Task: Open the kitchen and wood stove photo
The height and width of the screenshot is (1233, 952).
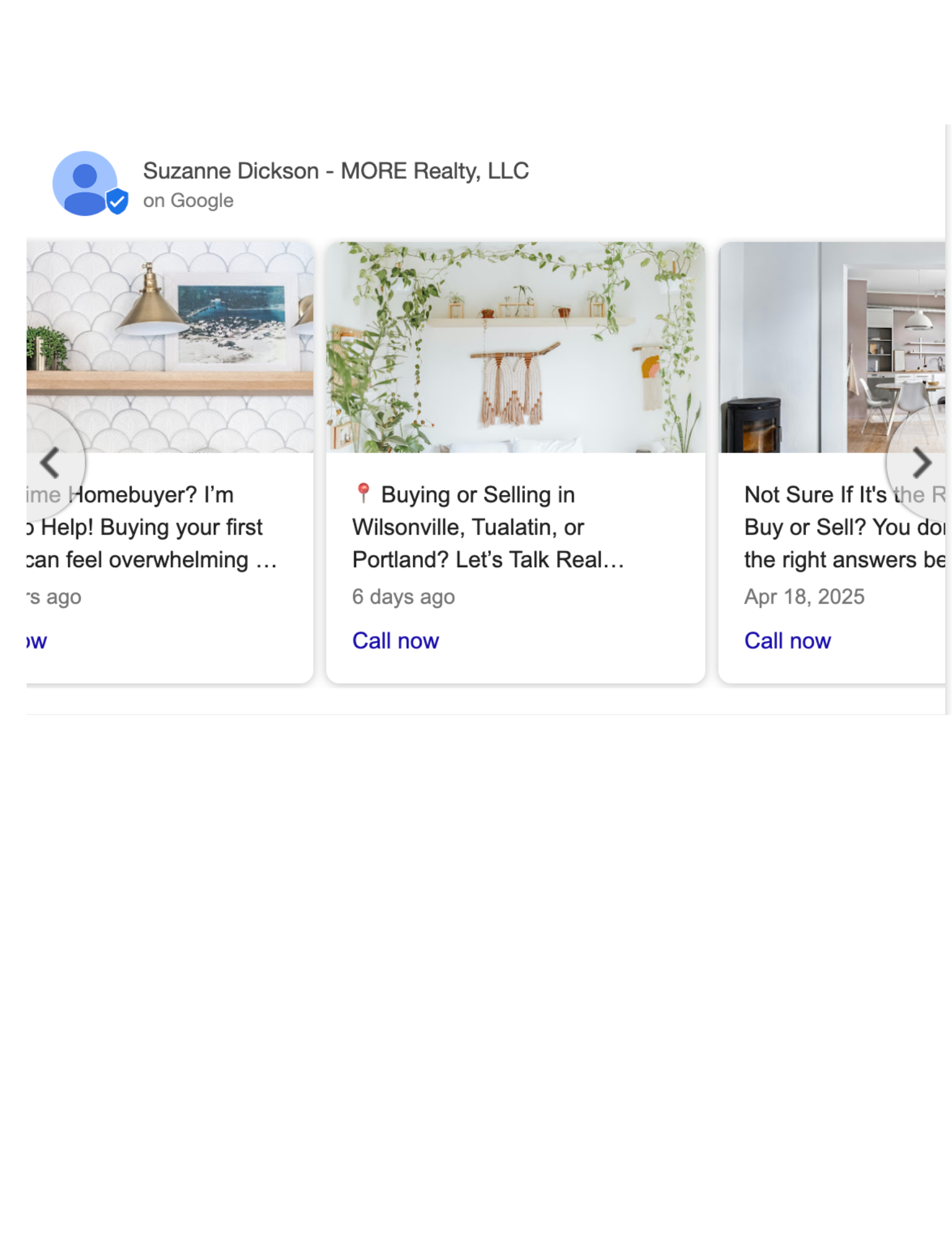Action: point(832,347)
